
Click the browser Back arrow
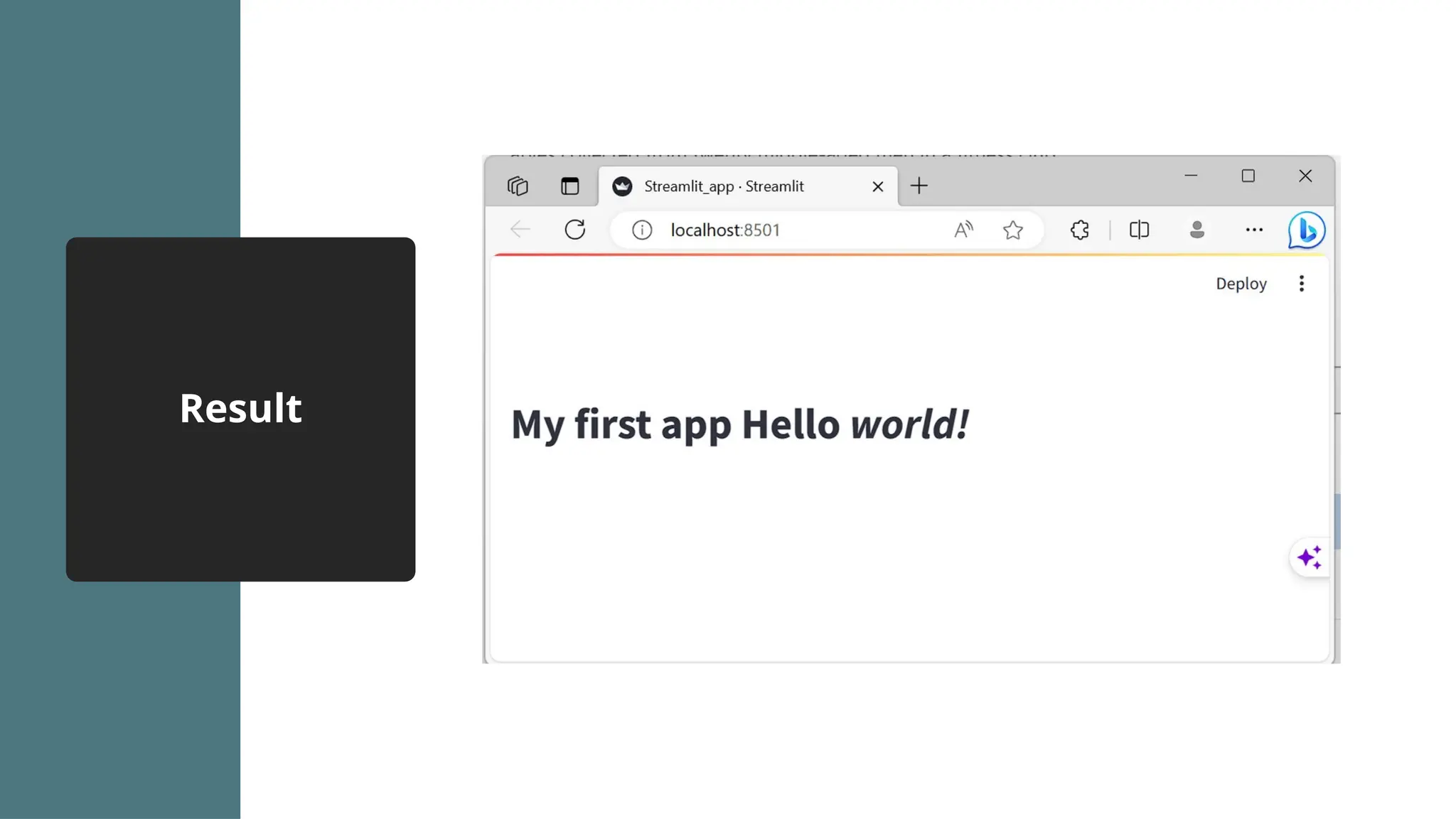click(520, 230)
